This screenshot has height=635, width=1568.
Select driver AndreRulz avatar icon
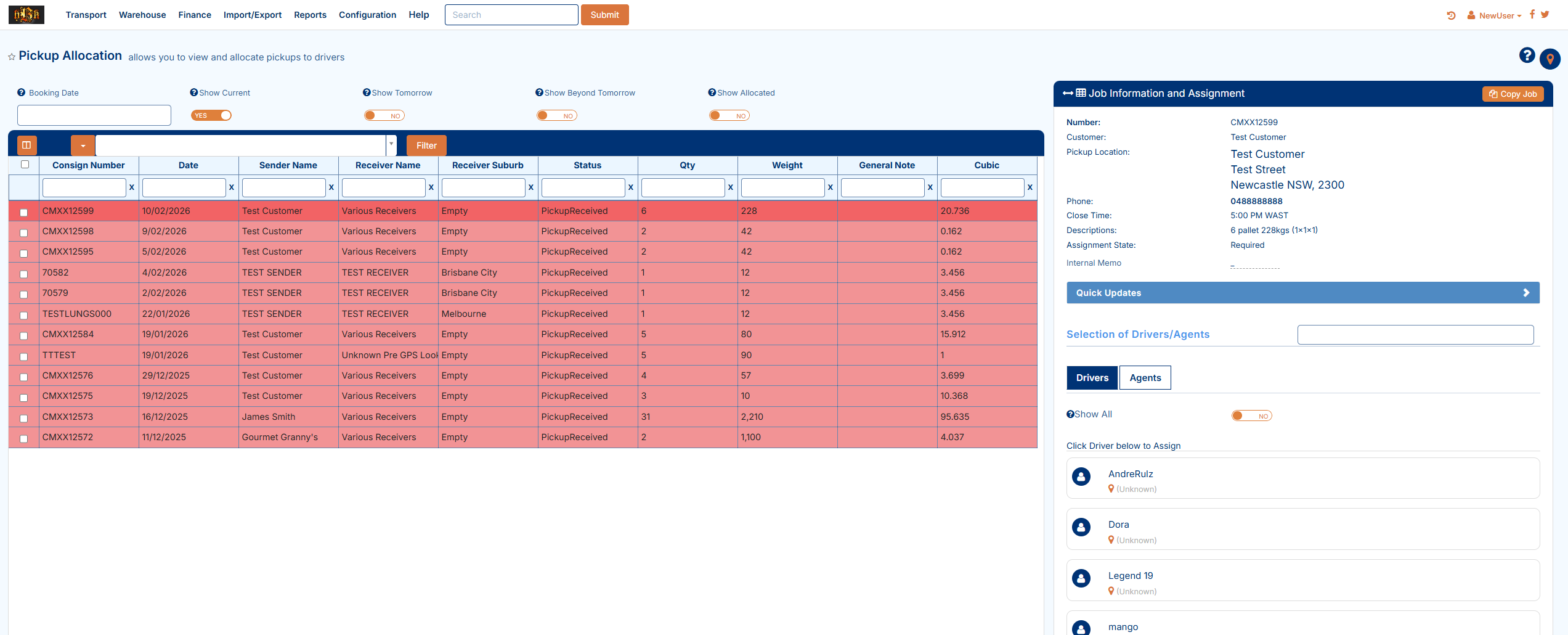pos(1081,477)
